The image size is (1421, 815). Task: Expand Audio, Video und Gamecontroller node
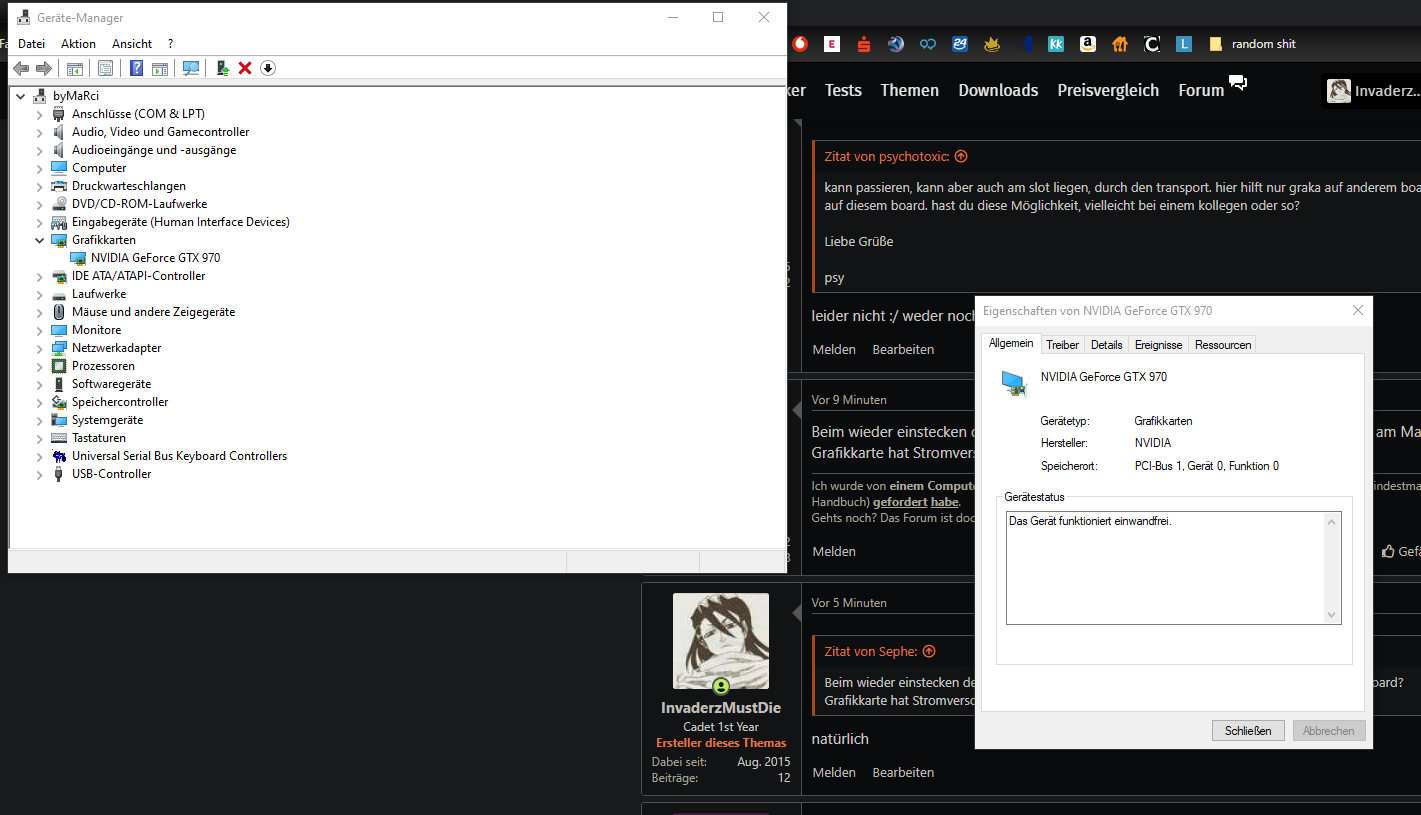pos(40,132)
